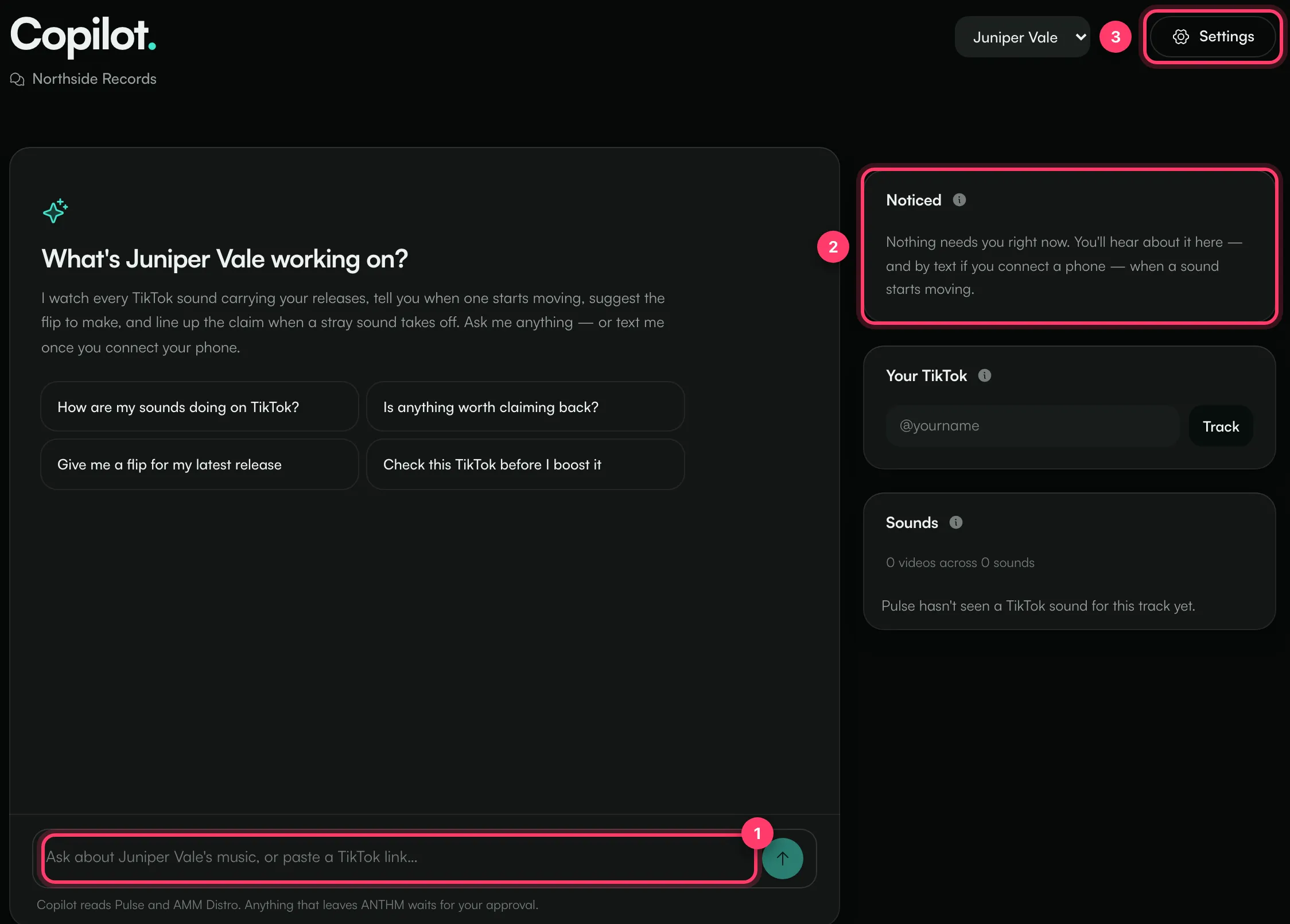The height and width of the screenshot is (924, 1290).
Task: Click the Noticed panel title
Action: [x=914, y=200]
